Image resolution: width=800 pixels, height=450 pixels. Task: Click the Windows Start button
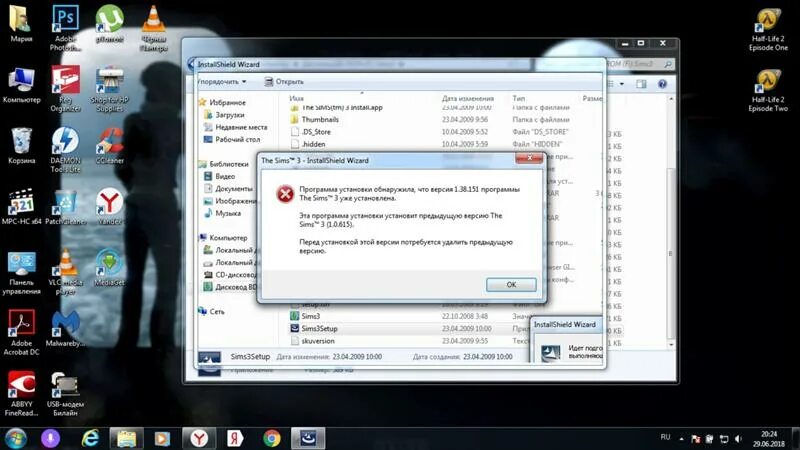point(15,438)
